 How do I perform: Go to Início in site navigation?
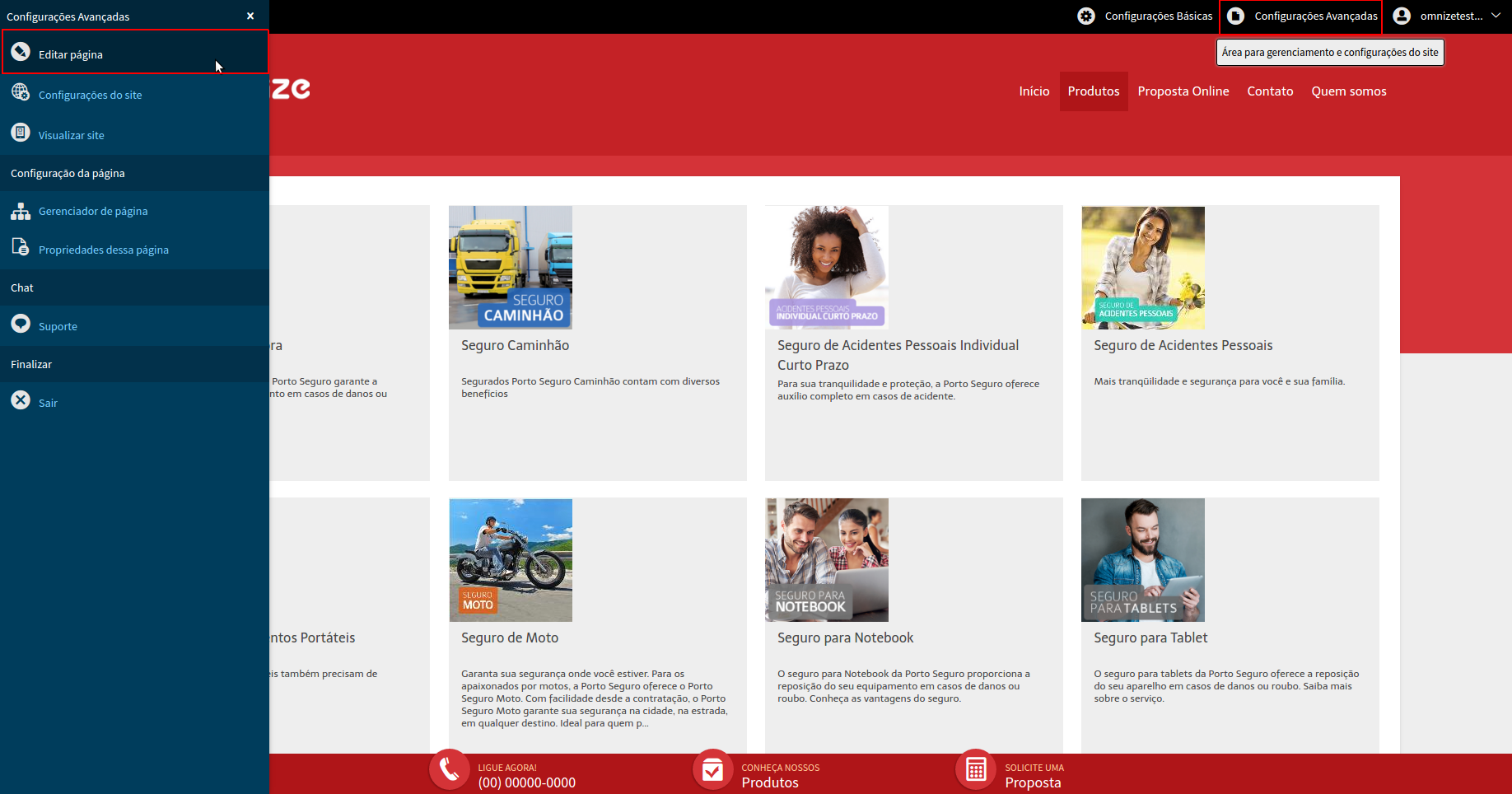click(1034, 91)
